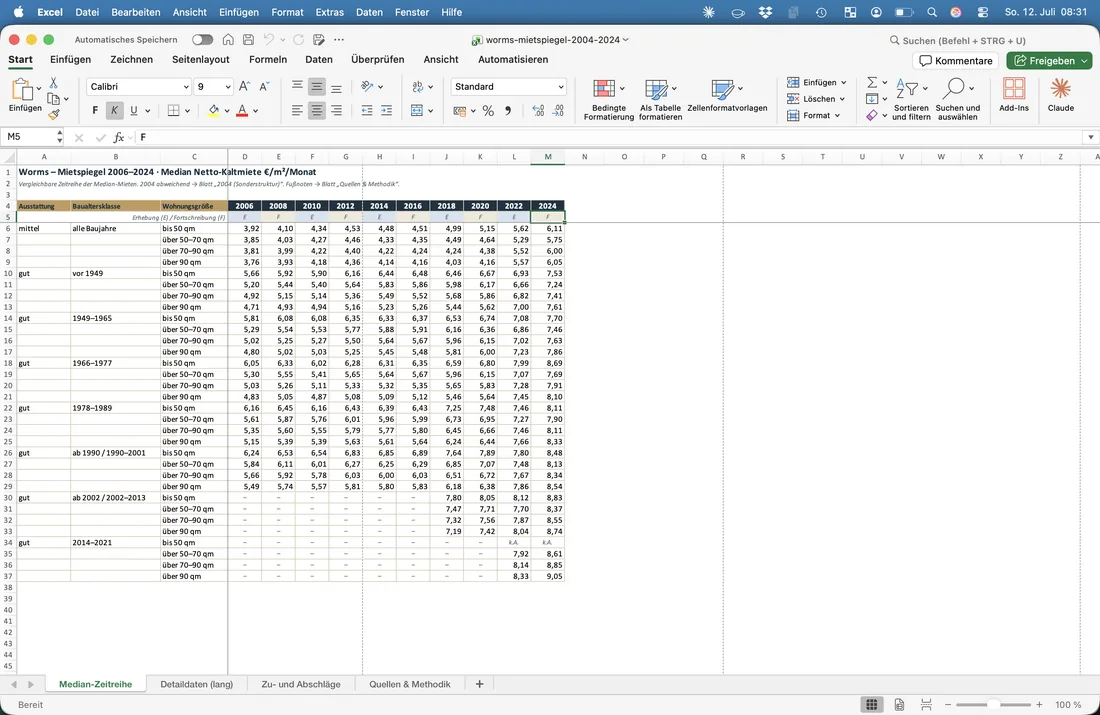This screenshot has height=715, width=1100.
Task: Toggle horizontal center alignment
Action: pyautogui.click(x=317, y=110)
